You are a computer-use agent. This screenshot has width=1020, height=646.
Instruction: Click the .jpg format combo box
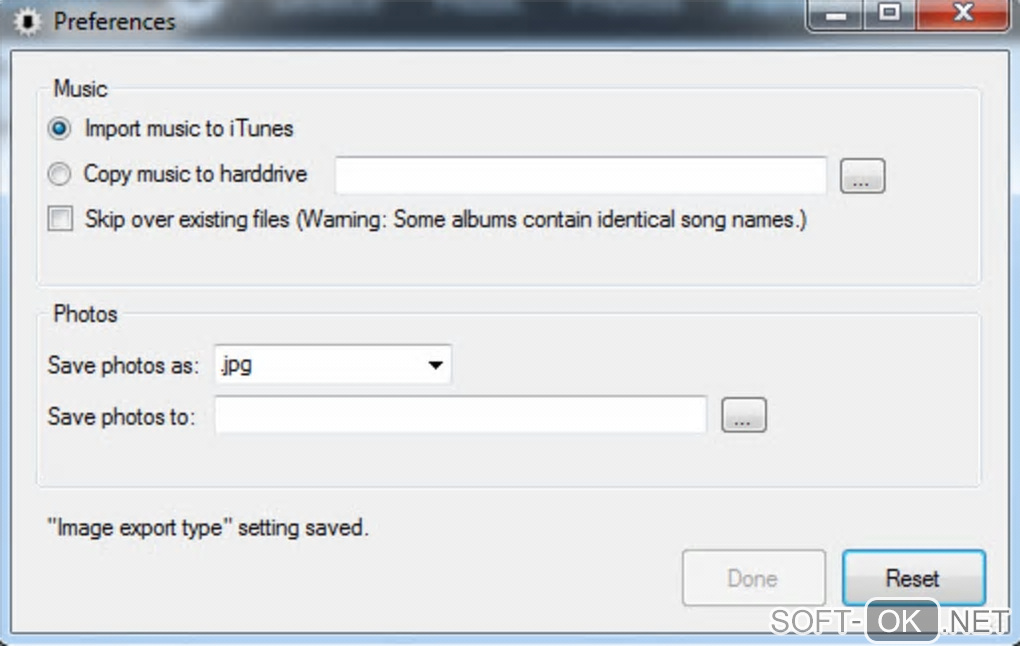point(332,365)
